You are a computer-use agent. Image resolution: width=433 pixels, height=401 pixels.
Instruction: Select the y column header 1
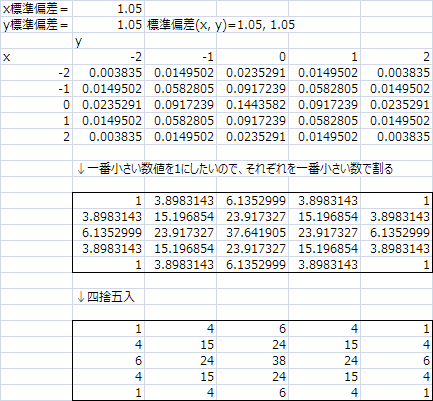pyautogui.click(x=324, y=57)
